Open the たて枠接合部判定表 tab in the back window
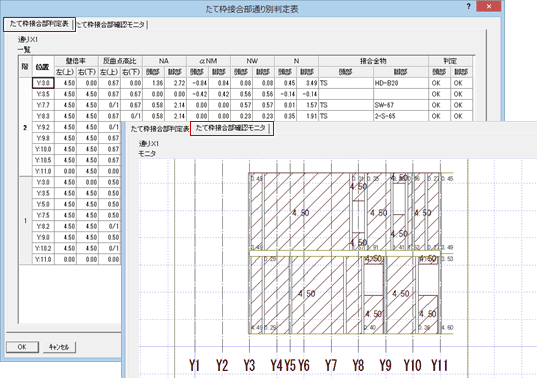Viewport: 537px width, 378px height. coord(39,24)
